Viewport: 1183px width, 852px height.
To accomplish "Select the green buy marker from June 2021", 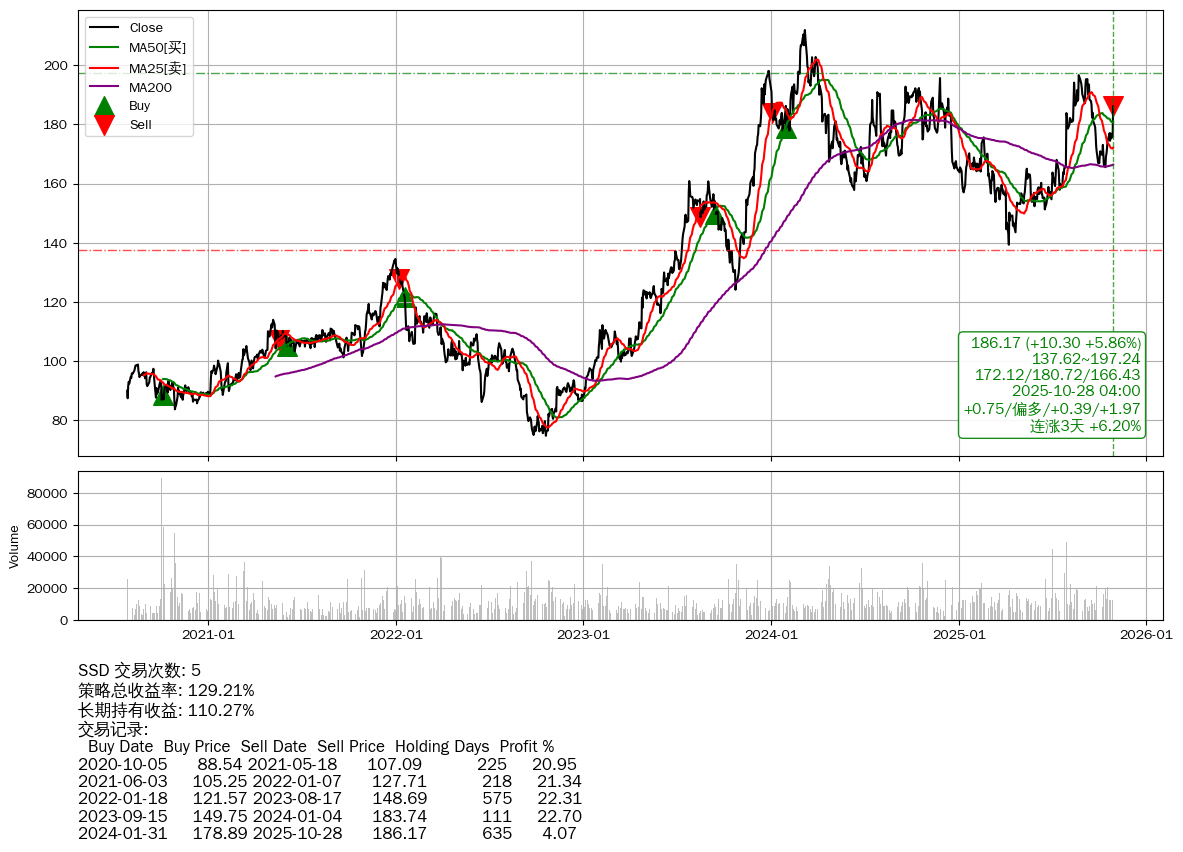I will [287, 345].
